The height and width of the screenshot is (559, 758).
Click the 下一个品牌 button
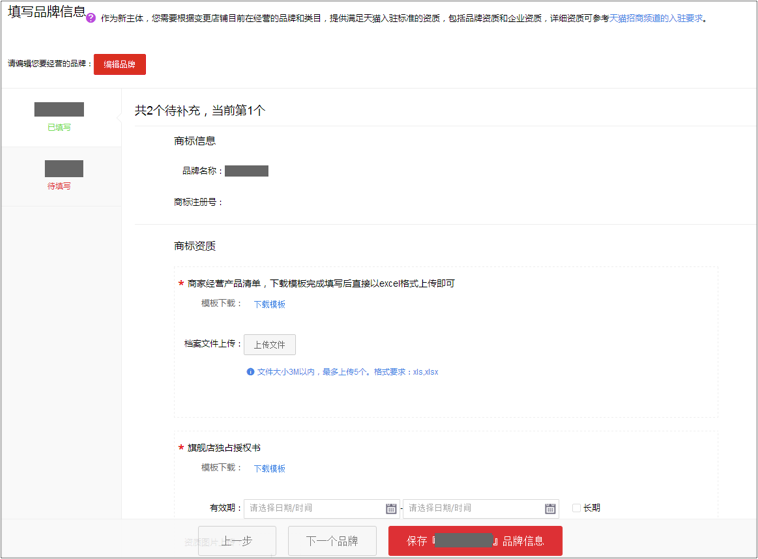click(x=333, y=541)
